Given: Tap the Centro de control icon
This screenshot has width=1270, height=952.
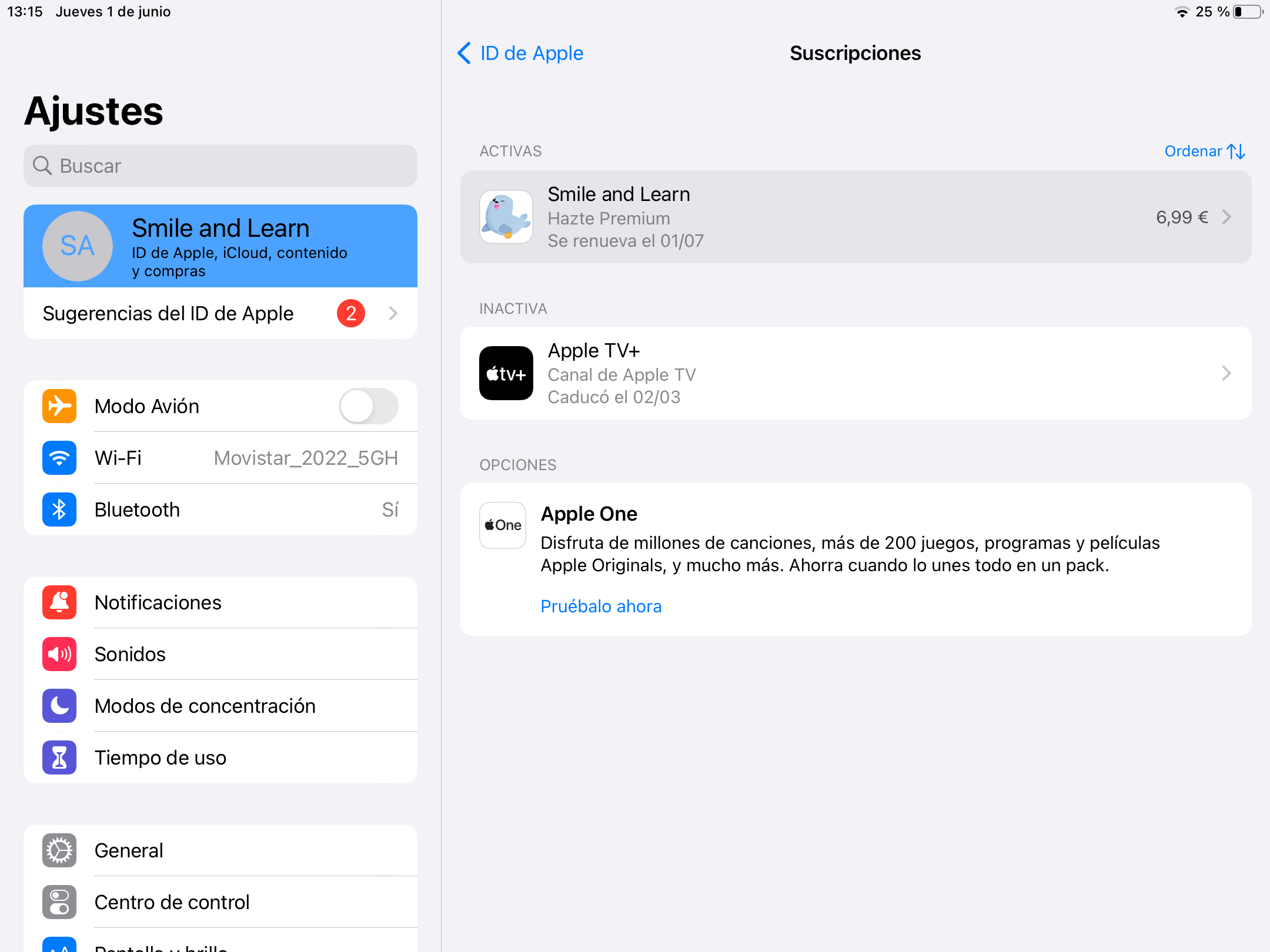Looking at the screenshot, I should pyautogui.click(x=59, y=902).
